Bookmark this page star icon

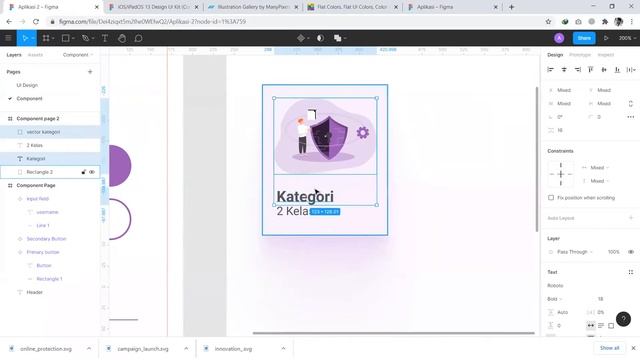pyautogui.click(x=548, y=22)
